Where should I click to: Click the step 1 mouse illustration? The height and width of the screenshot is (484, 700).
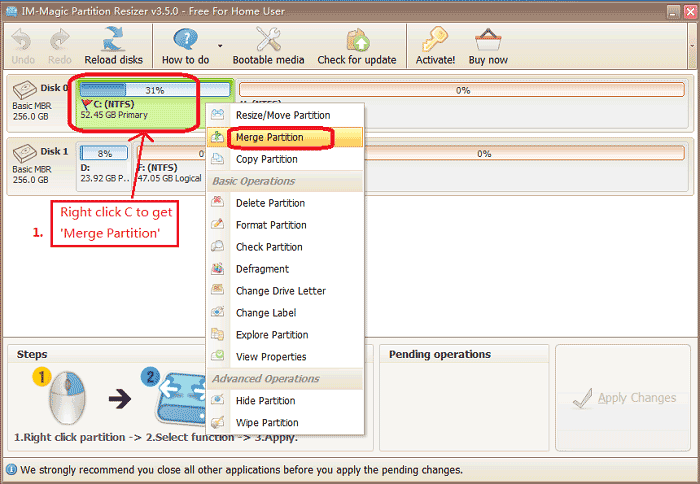66,397
